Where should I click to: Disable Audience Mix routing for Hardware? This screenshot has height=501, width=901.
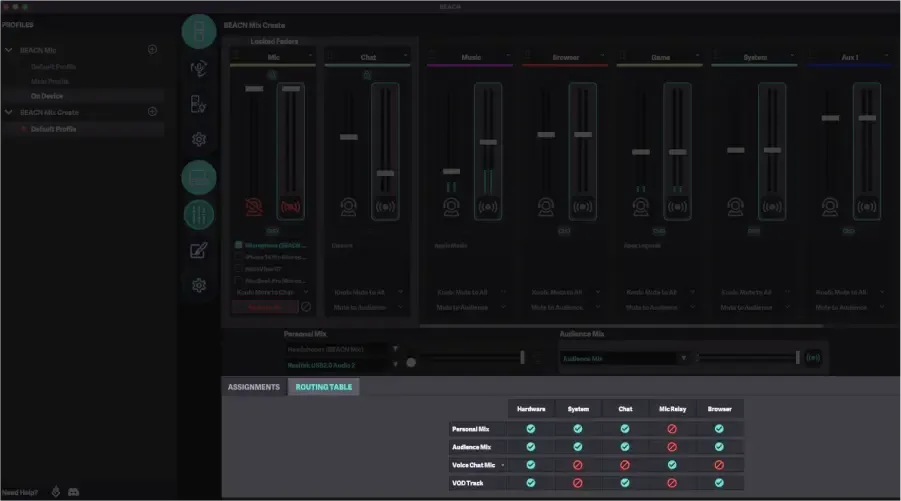(x=531, y=447)
